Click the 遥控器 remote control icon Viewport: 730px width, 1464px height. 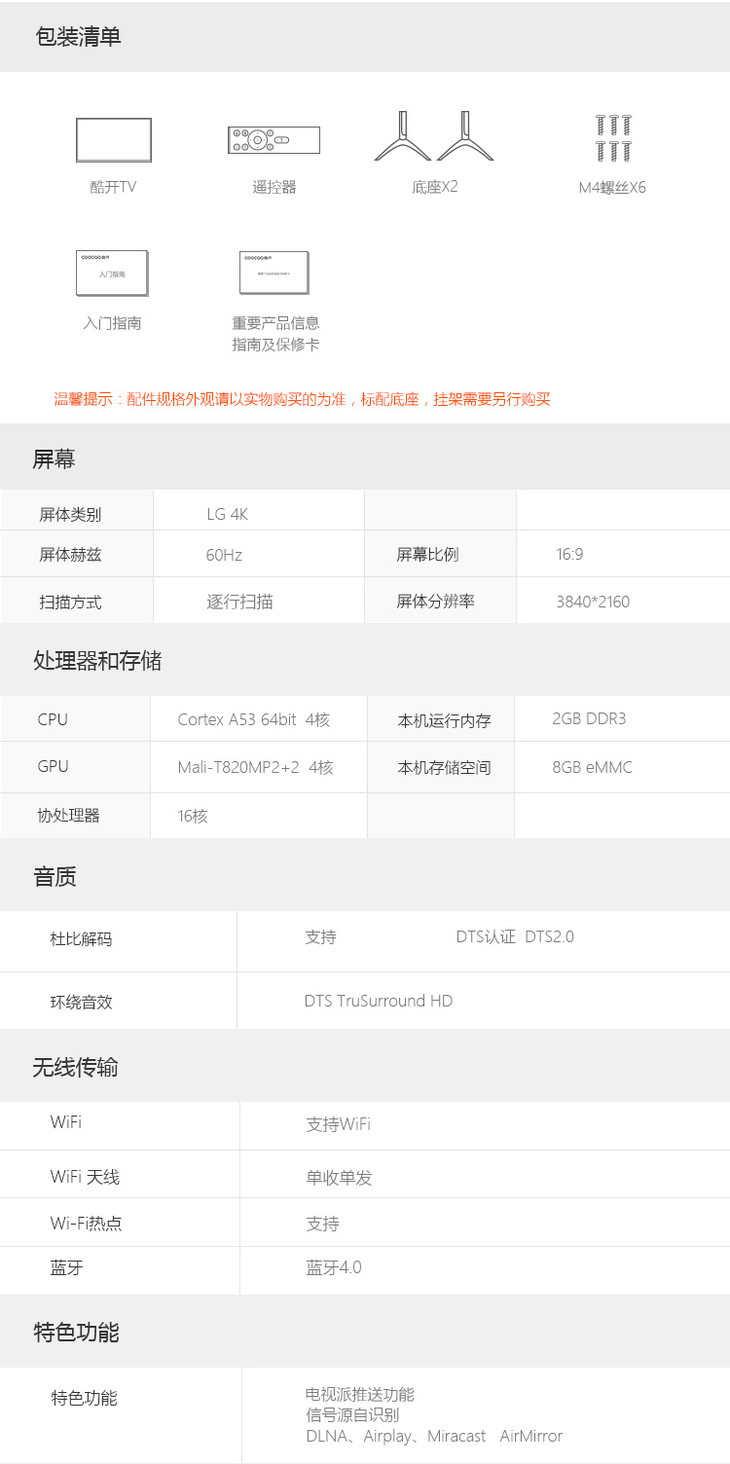point(273,139)
